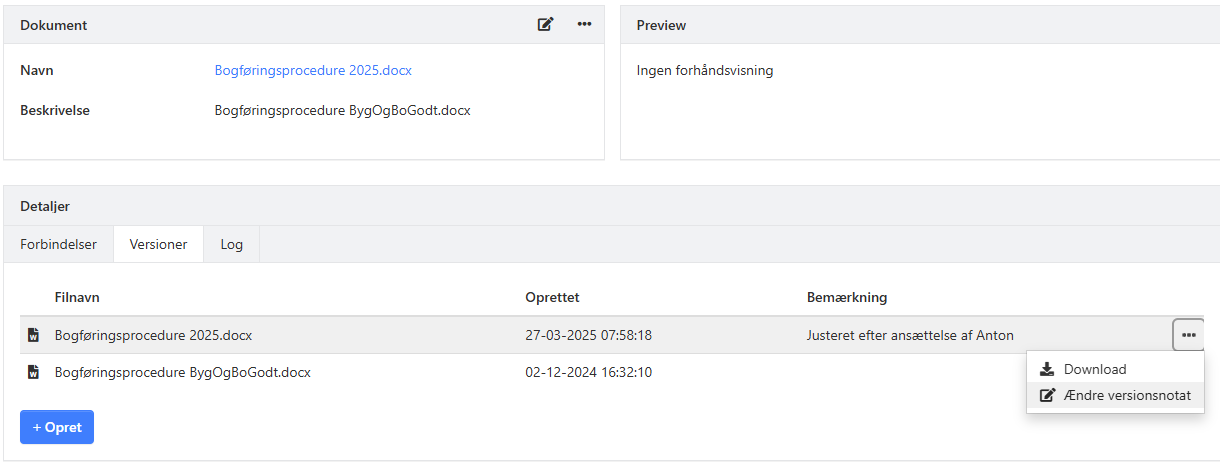Viewport: 1220px width, 462px height.
Task: Select the Bogføringsprocedure BygOgBoGodt.docx version row filename
Action: point(182,373)
